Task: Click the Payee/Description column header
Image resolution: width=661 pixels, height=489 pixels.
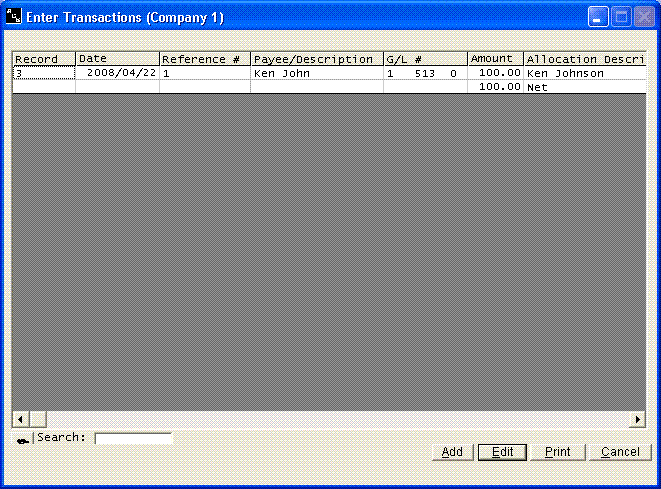Action: [316, 59]
